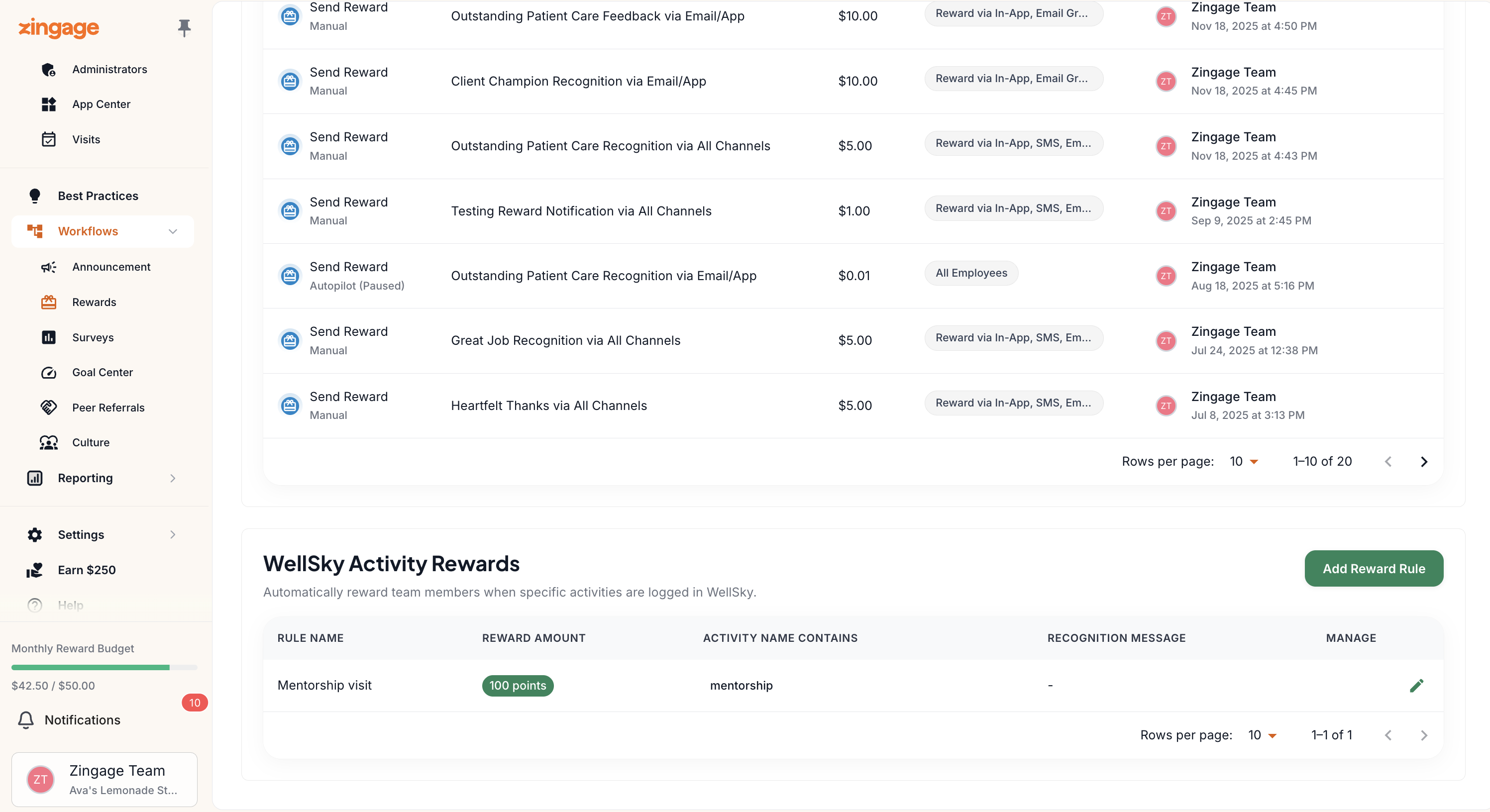Previous page arrow in WellSky rules table
The width and height of the screenshot is (1490, 812).
[x=1388, y=735]
